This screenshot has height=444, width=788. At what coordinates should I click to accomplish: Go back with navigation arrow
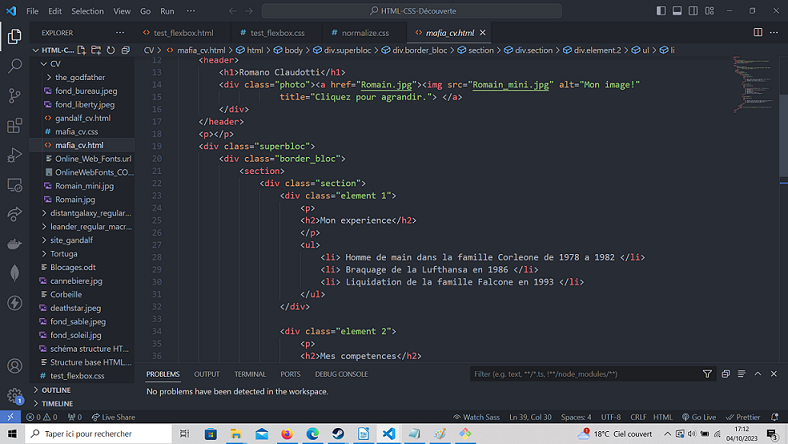(x=233, y=11)
